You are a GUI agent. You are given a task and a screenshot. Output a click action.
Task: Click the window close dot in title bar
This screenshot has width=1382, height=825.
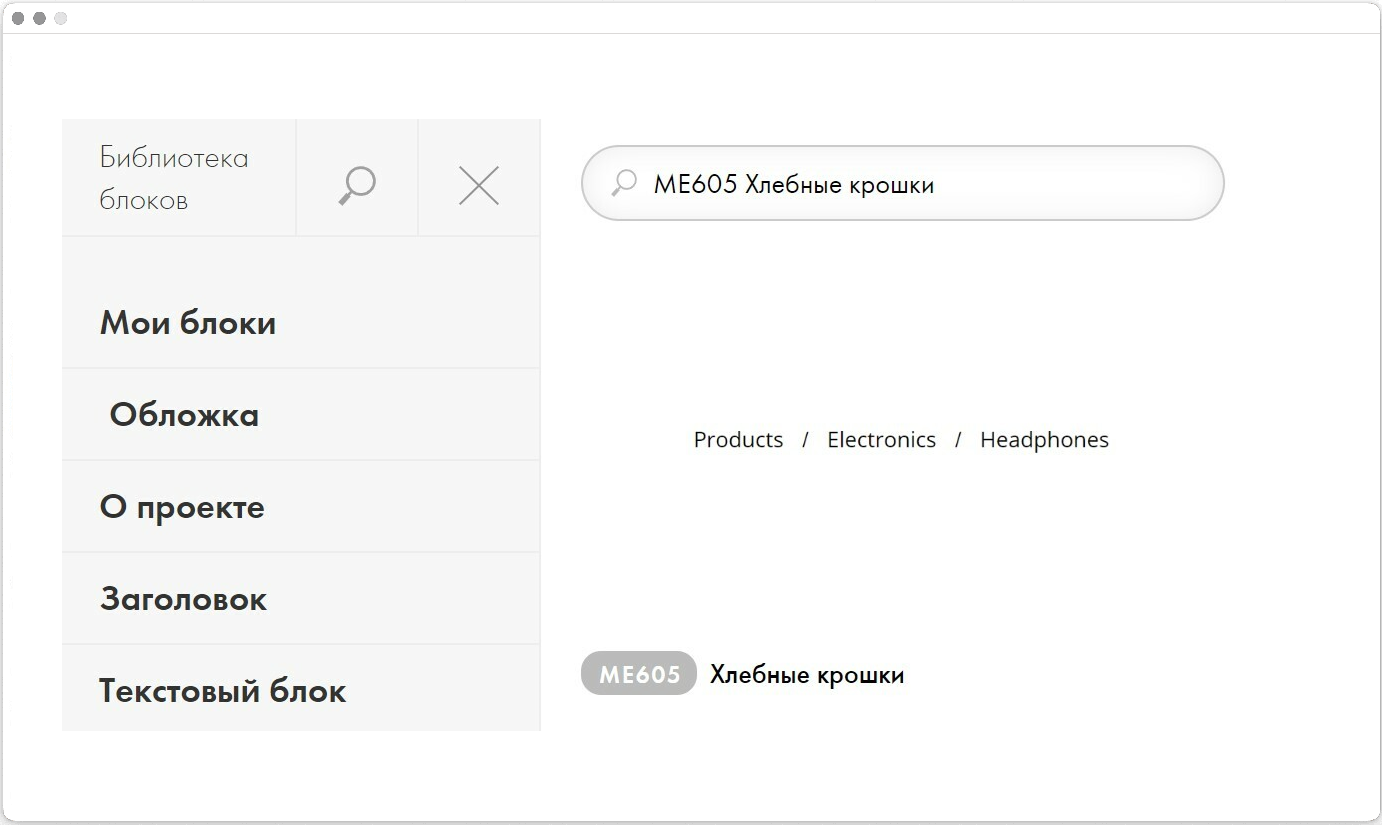(x=18, y=18)
